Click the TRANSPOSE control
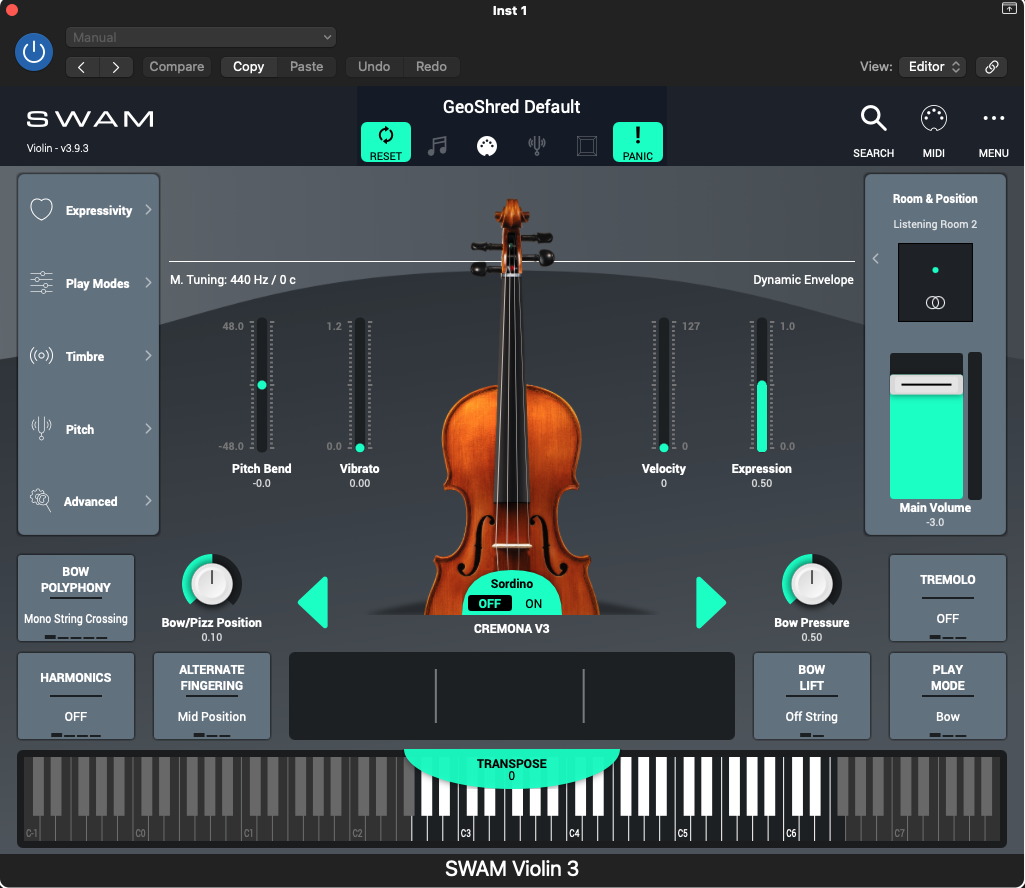The width and height of the screenshot is (1025, 888). coord(512,769)
